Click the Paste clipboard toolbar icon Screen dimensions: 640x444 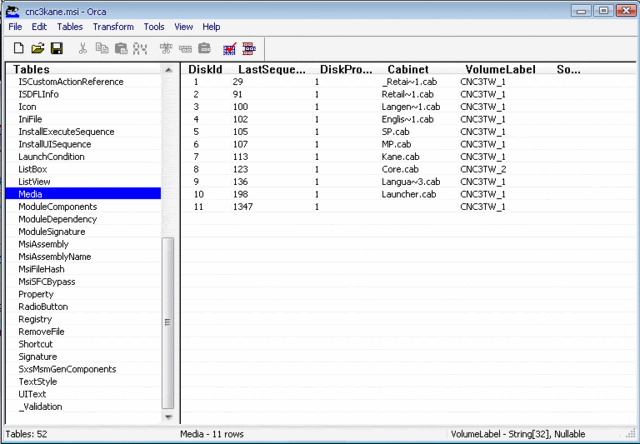coord(121,49)
